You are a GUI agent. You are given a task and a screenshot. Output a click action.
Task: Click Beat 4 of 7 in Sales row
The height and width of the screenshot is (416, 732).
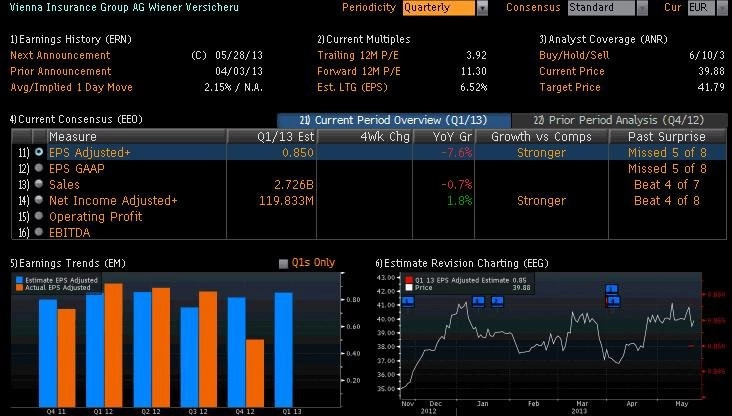(667, 184)
